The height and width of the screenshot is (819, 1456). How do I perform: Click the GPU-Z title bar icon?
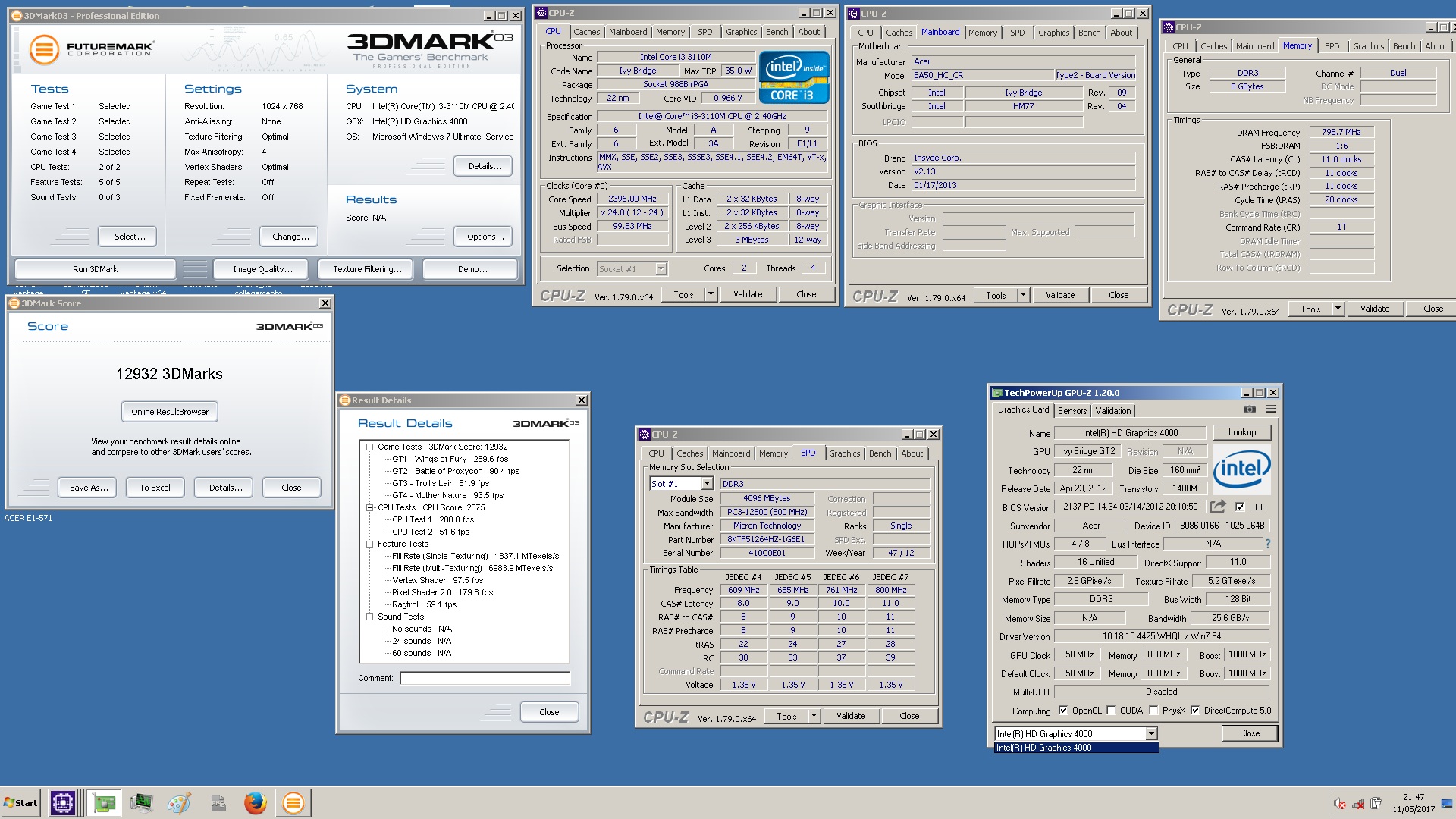(x=997, y=393)
